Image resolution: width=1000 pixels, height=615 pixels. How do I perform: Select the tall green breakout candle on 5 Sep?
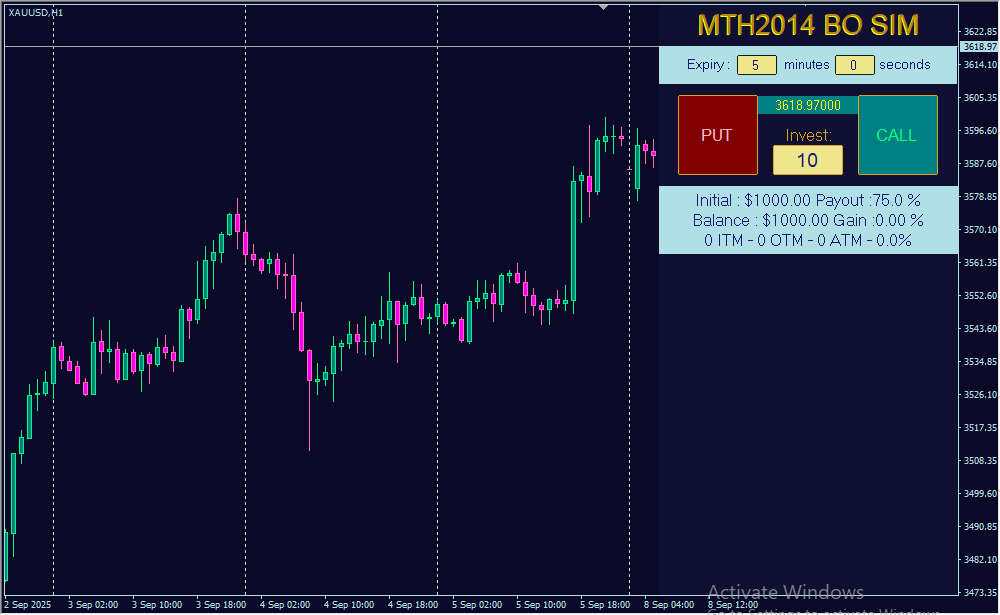[x=573, y=240]
